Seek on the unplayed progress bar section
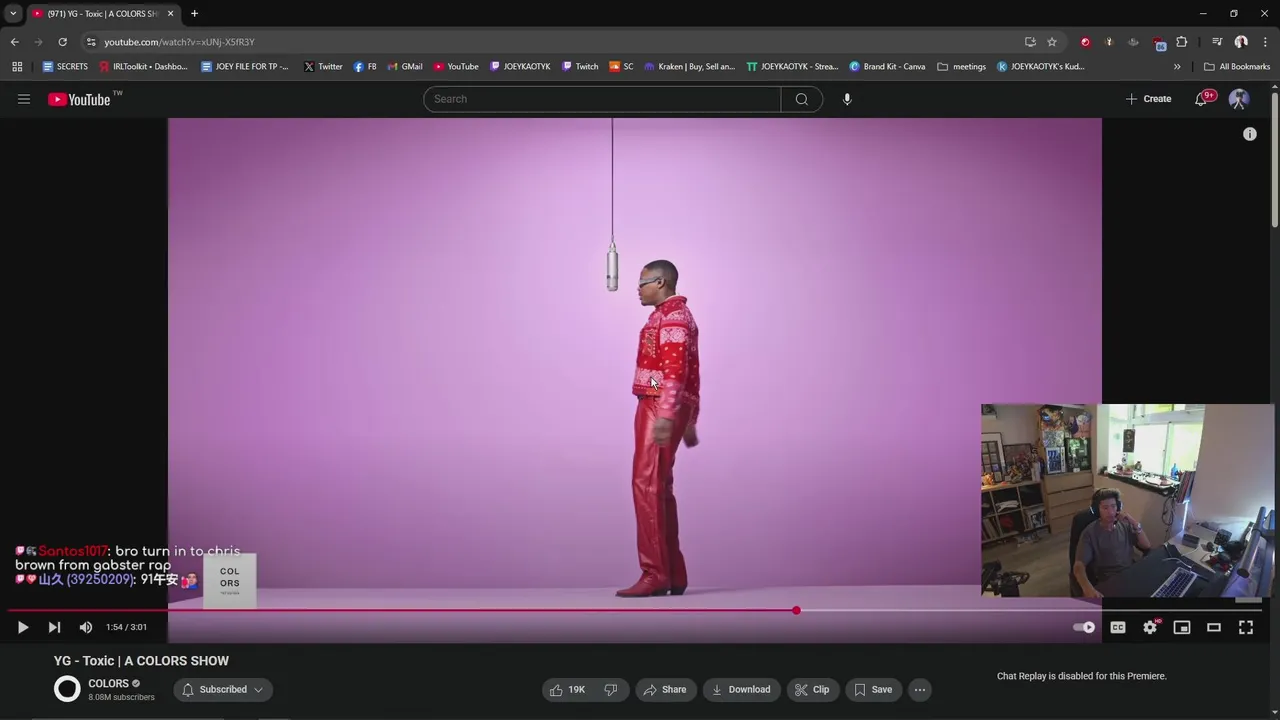Screen dimensions: 1280x720 1030,610
